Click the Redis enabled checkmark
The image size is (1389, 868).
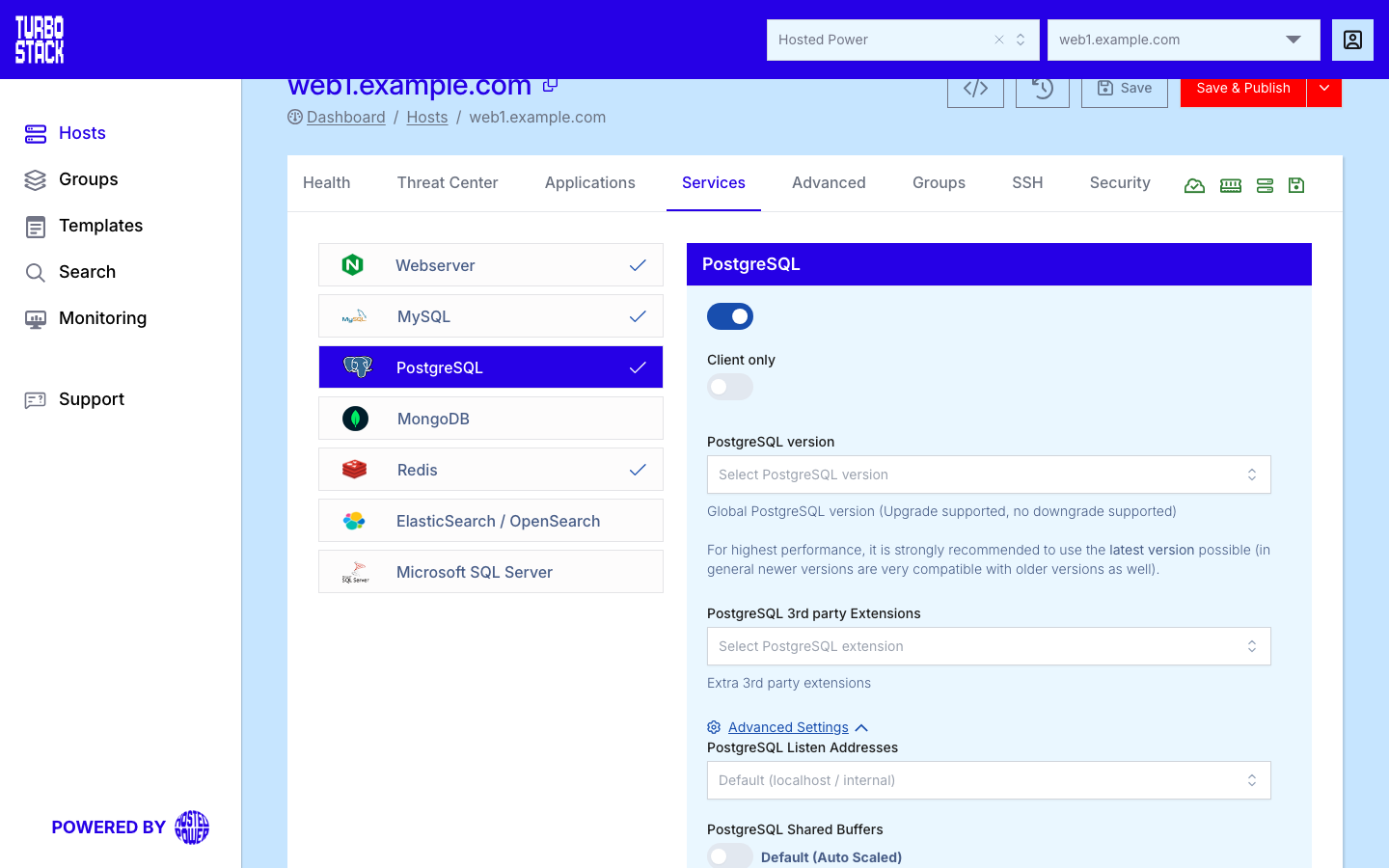tap(638, 470)
